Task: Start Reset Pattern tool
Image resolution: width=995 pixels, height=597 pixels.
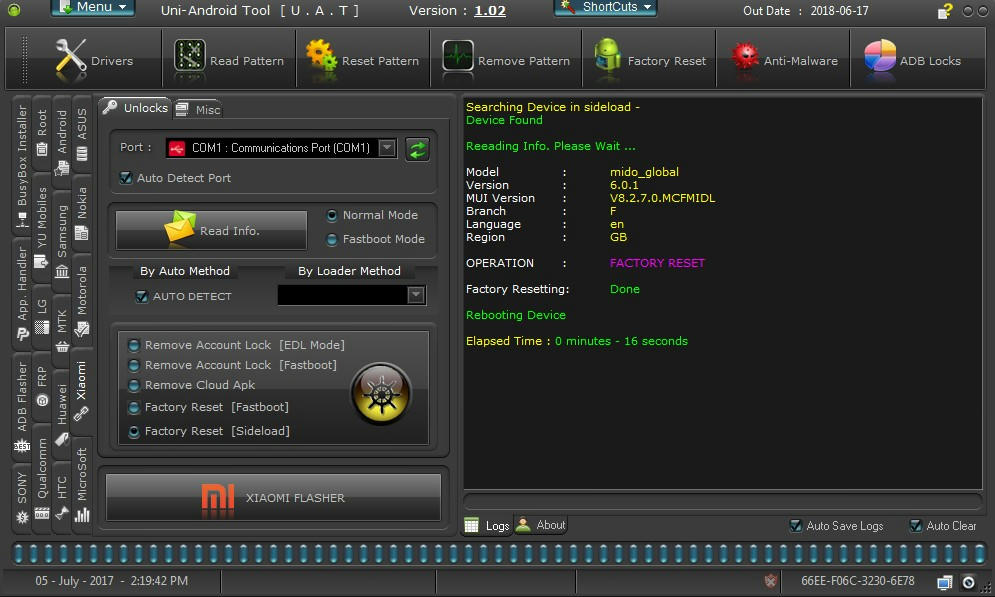Action: pos(363,60)
